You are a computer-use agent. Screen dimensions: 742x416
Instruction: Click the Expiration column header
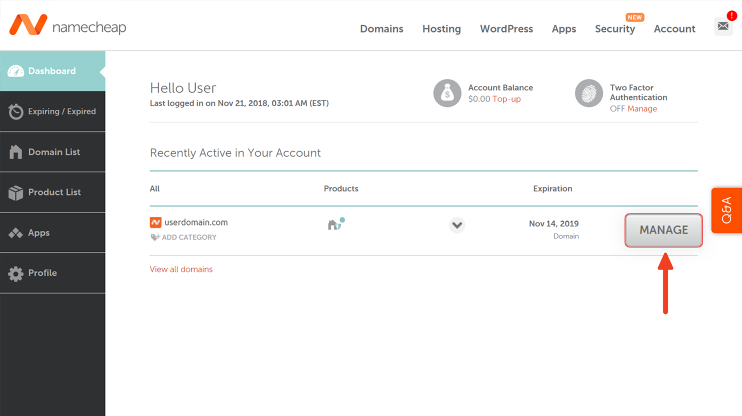[x=553, y=188]
